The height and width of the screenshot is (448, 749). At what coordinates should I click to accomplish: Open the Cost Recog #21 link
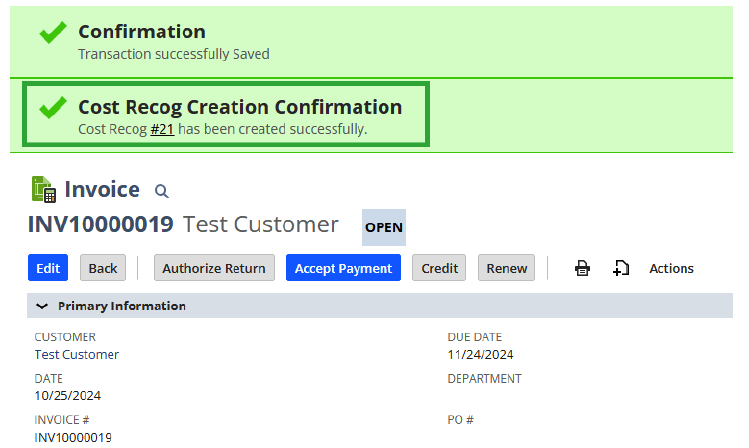tap(162, 129)
